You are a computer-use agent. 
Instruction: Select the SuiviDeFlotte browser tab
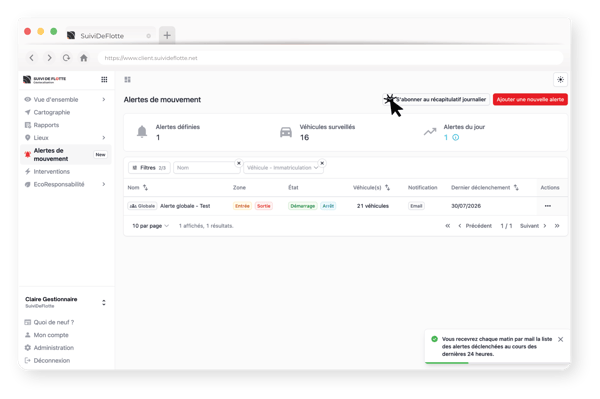(x=110, y=36)
